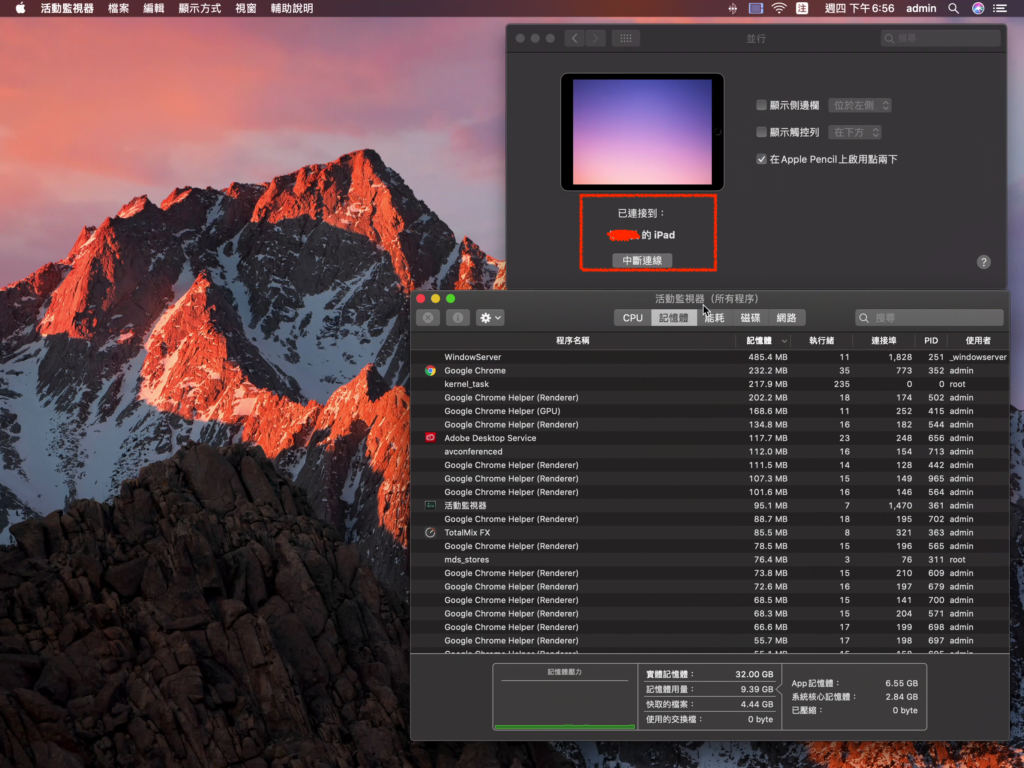1024x768 pixels.
Task: Click the search field in Sidecar preferences
Action: [x=940, y=39]
